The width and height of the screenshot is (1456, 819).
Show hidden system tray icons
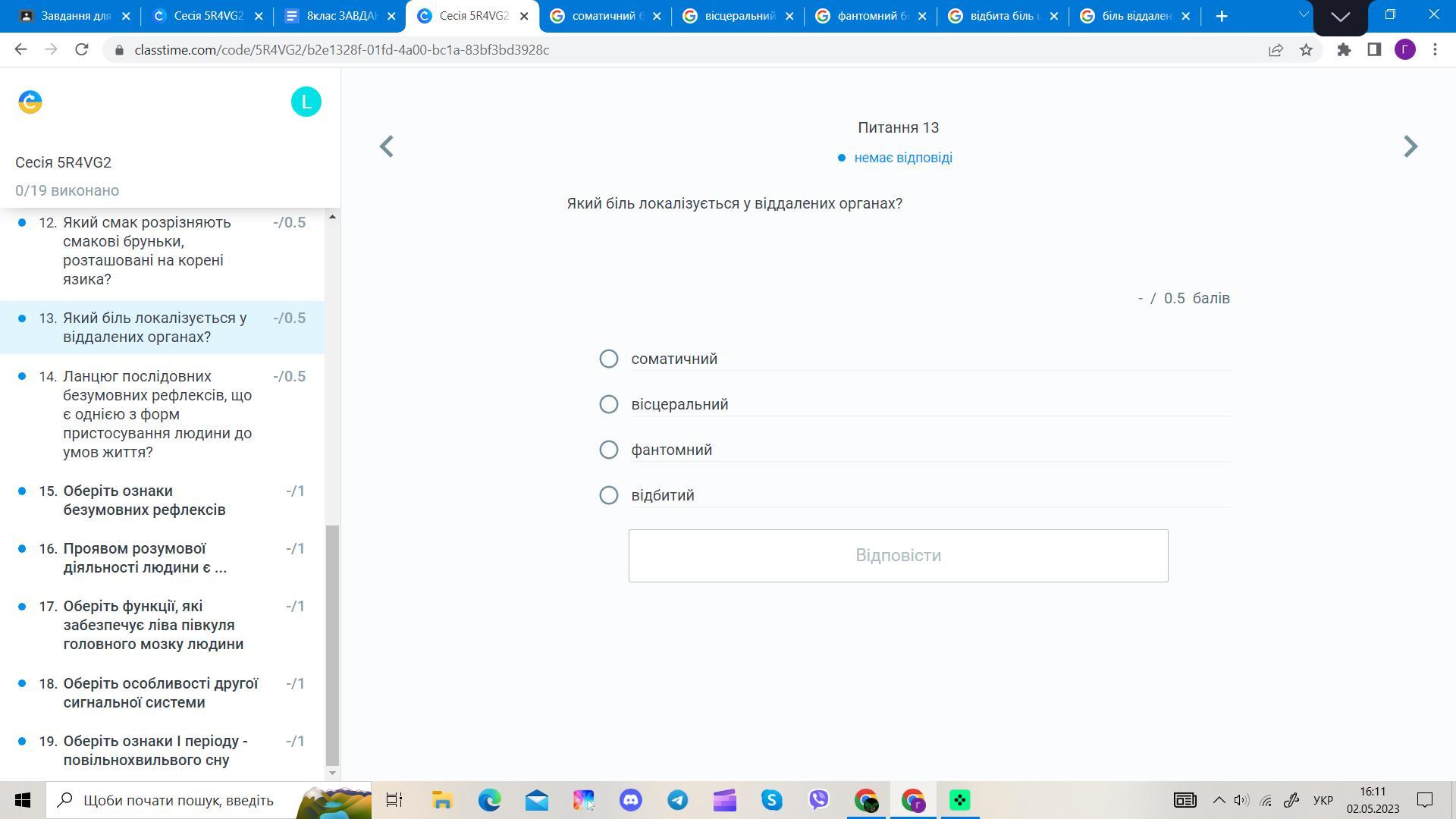(1219, 800)
